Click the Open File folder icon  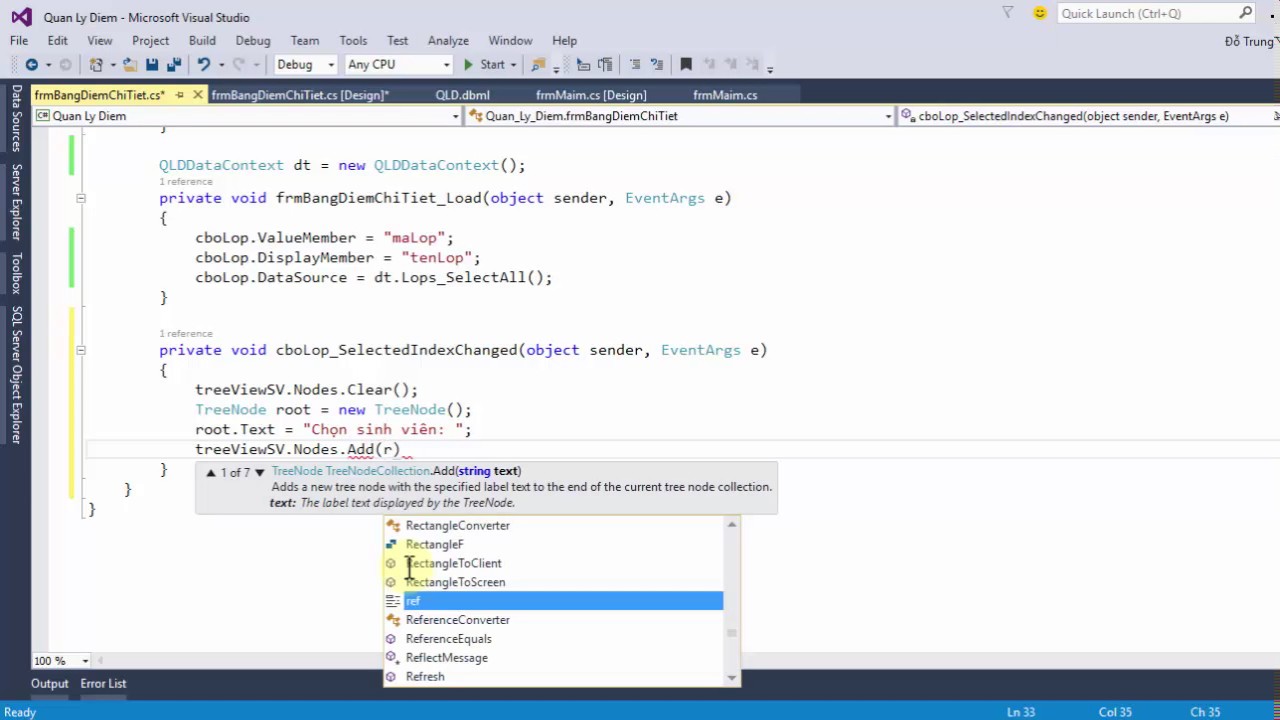click(x=130, y=65)
